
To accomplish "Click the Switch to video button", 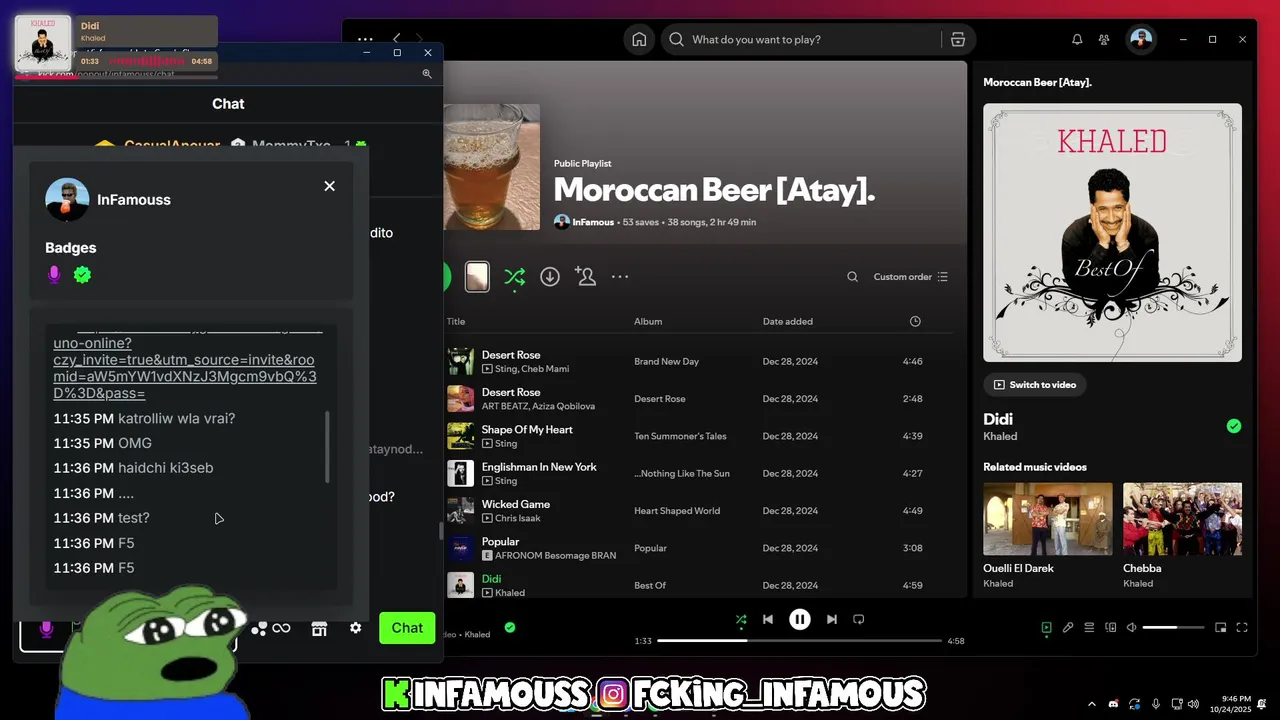I will click(x=1035, y=385).
